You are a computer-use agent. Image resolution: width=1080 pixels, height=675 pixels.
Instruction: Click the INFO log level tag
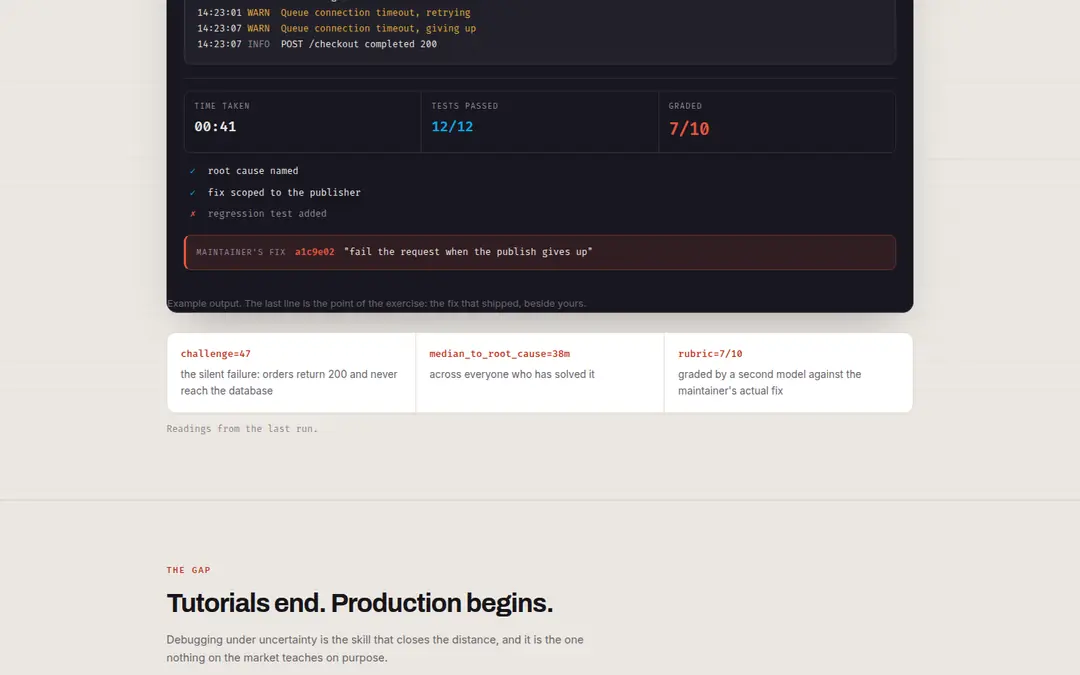258,44
